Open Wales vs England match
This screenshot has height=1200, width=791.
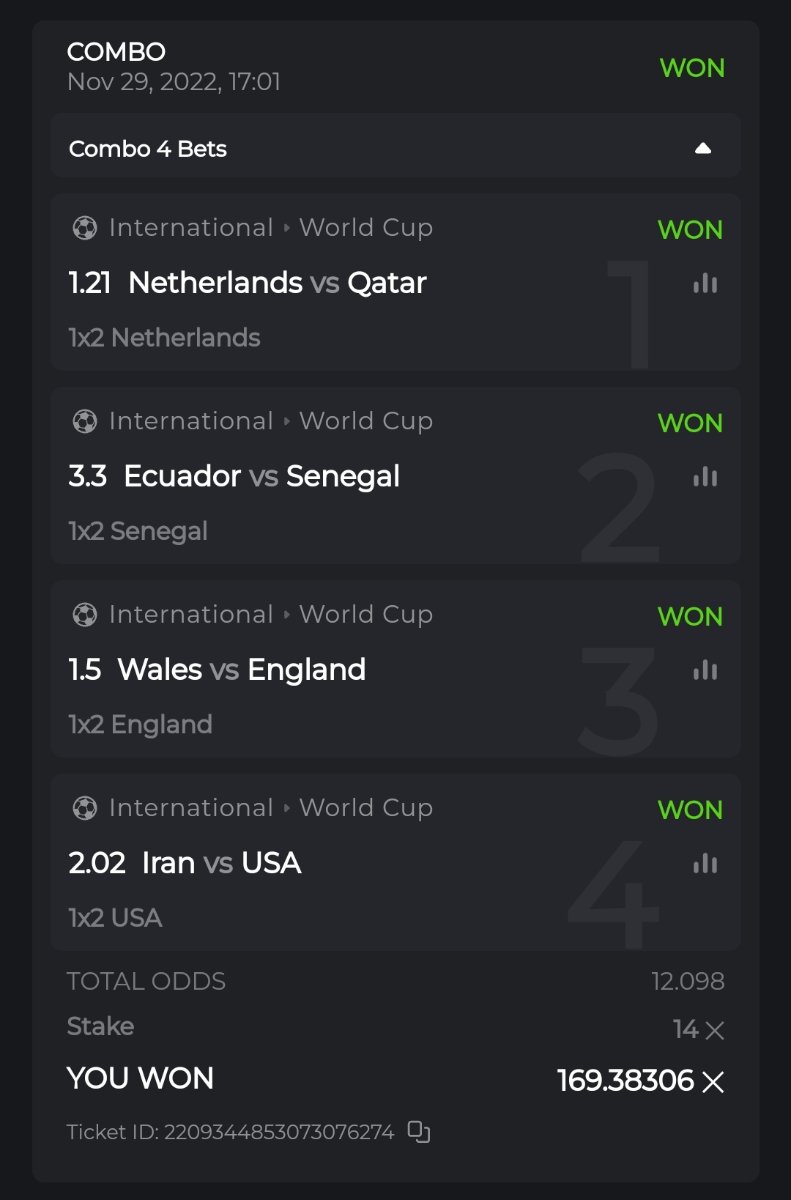point(241,669)
